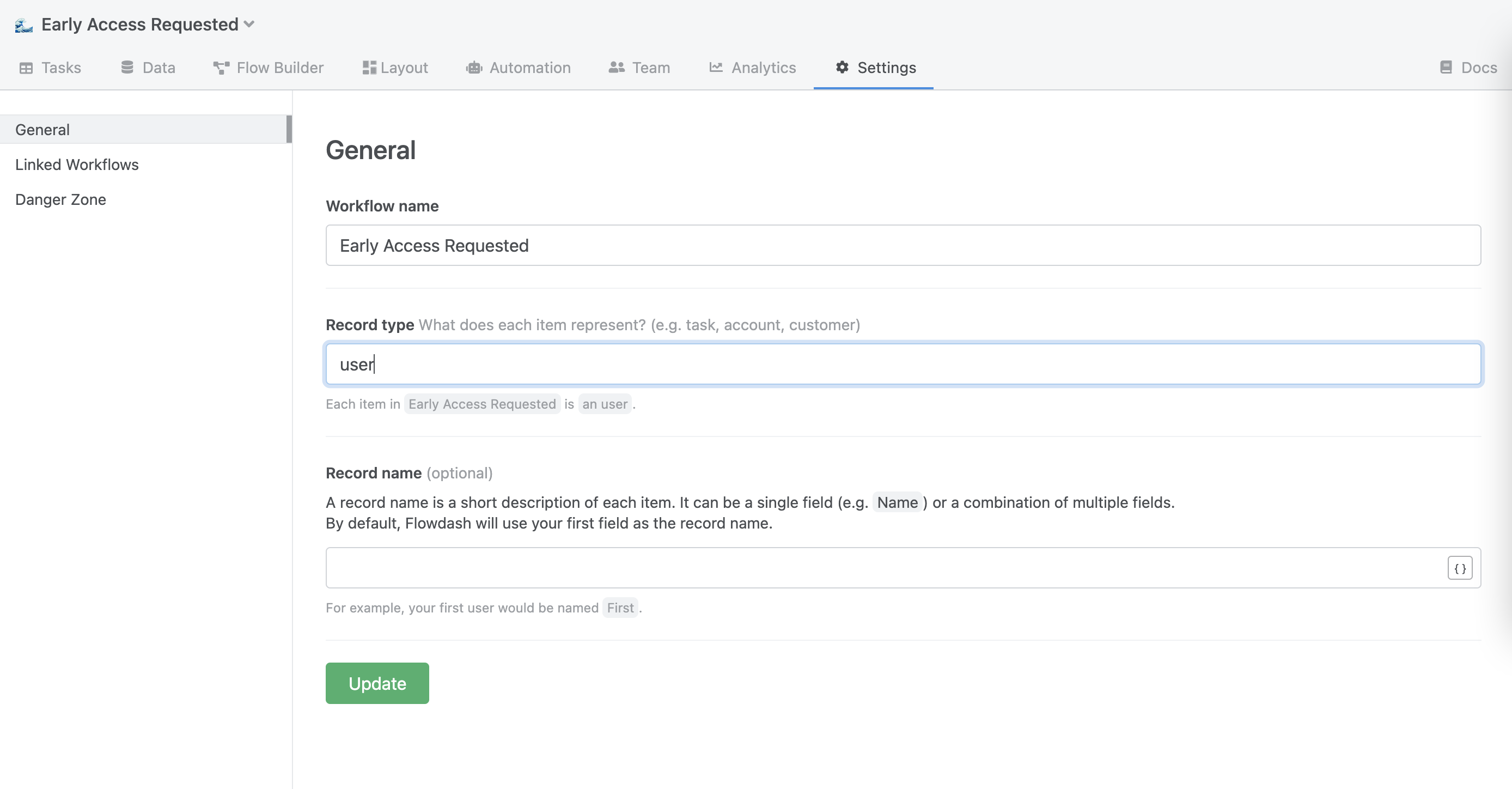The width and height of the screenshot is (1512, 789).
Task: Open the Docs link
Action: coord(1468,68)
